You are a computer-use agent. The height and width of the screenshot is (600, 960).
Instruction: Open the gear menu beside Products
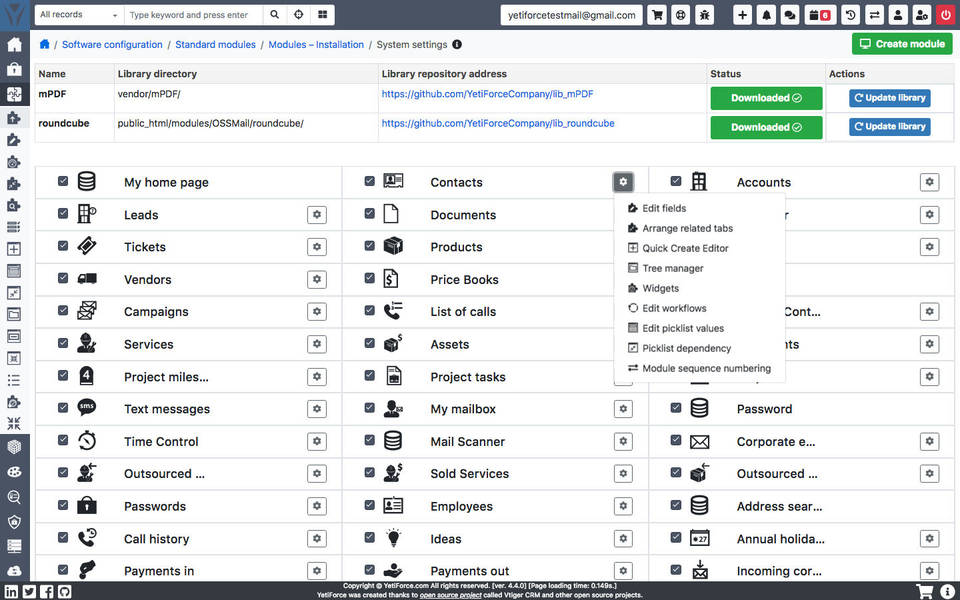pos(623,246)
